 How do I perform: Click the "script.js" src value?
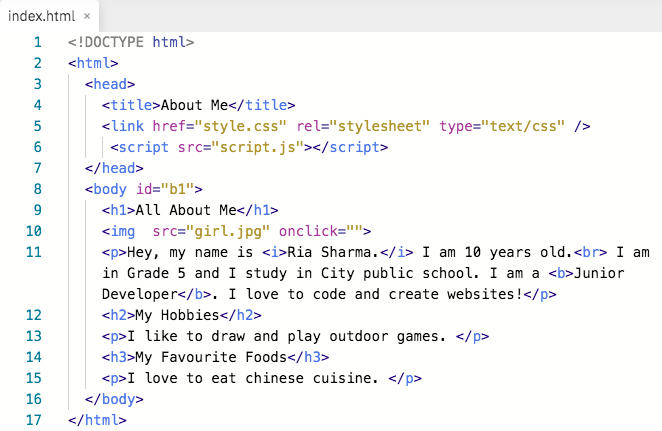258,147
